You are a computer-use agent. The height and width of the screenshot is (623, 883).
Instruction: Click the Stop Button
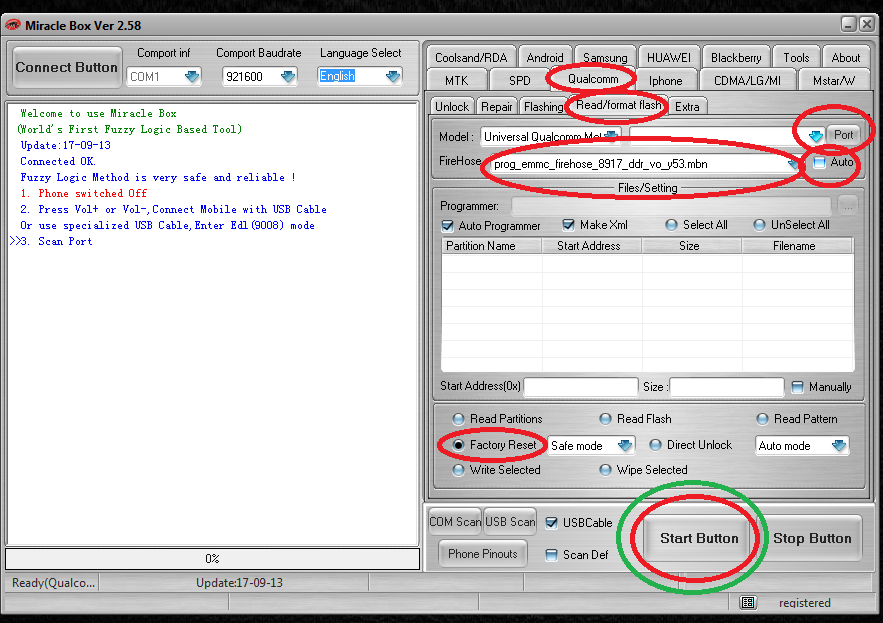click(x=812, y=538)
